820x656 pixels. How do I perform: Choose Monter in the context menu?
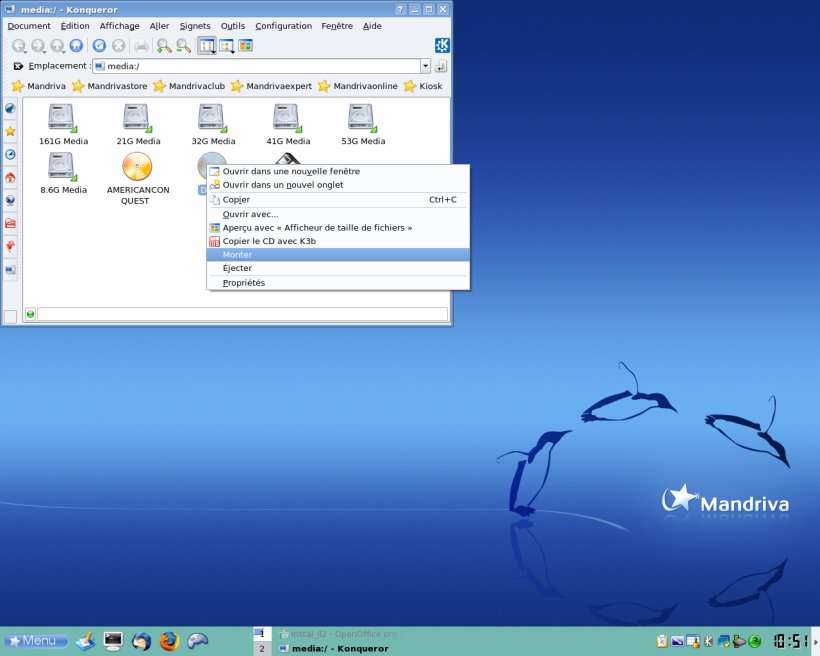[x=338, y=254]
